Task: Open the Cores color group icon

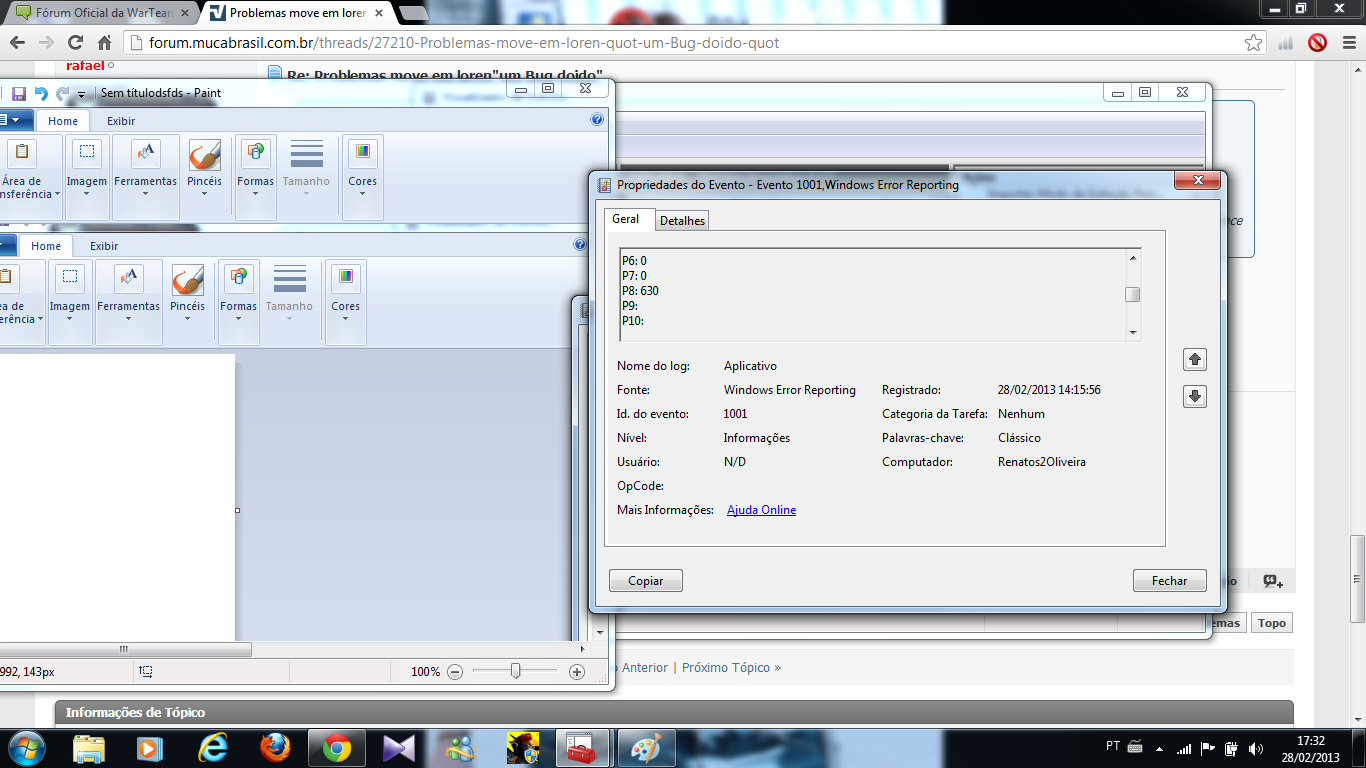Action: click(x=362, y=153)
